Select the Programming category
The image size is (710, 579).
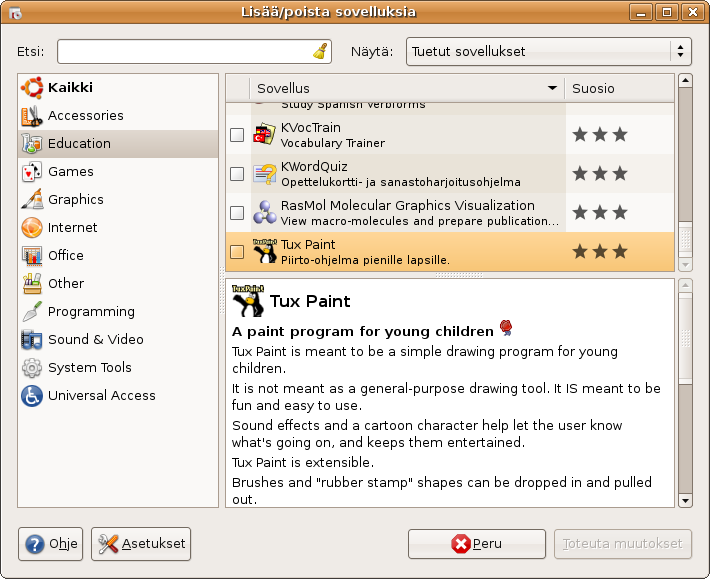118,311
